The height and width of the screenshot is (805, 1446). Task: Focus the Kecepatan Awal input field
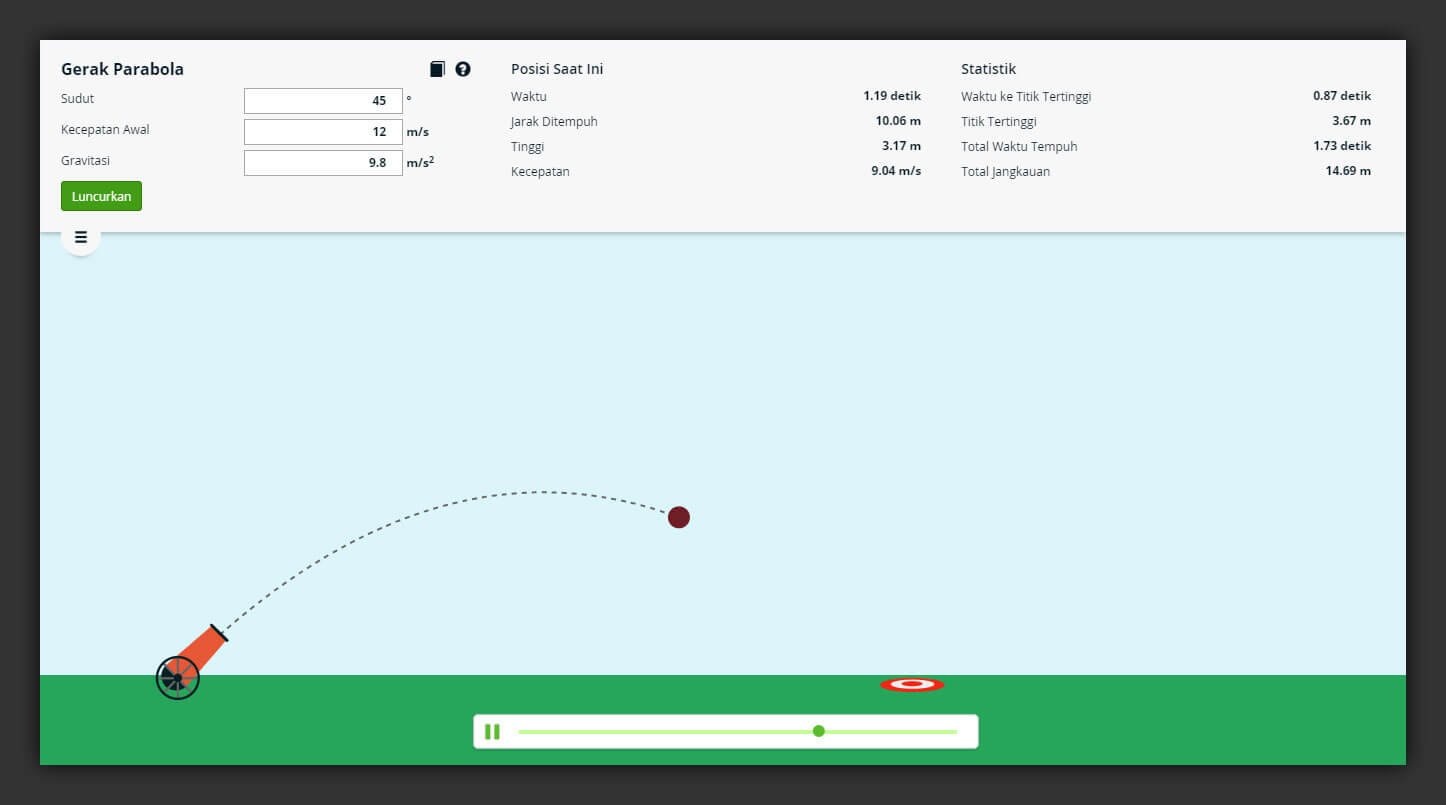(x=323, y=132)
